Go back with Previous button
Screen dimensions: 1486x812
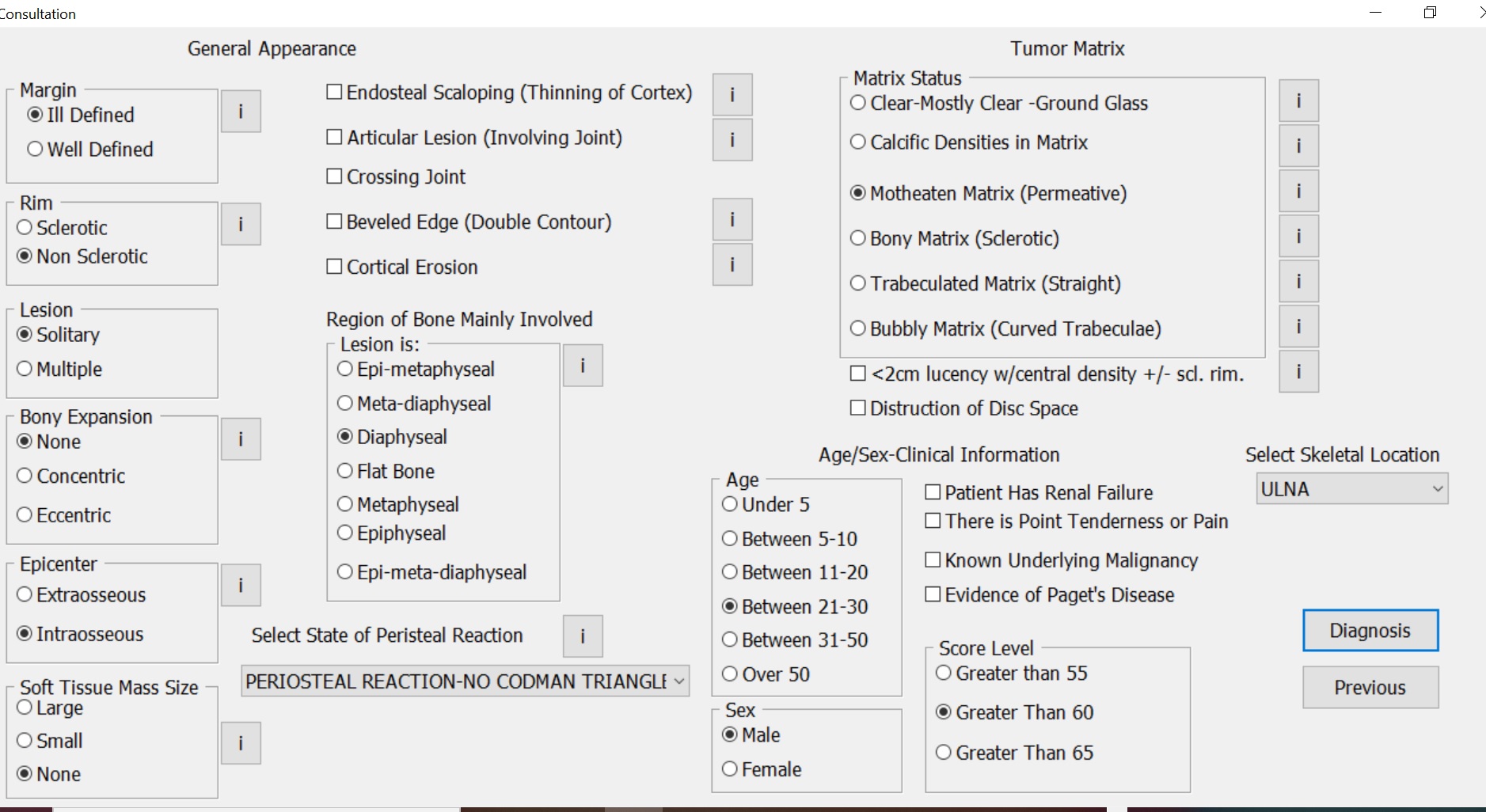[x=1370, y=688]
